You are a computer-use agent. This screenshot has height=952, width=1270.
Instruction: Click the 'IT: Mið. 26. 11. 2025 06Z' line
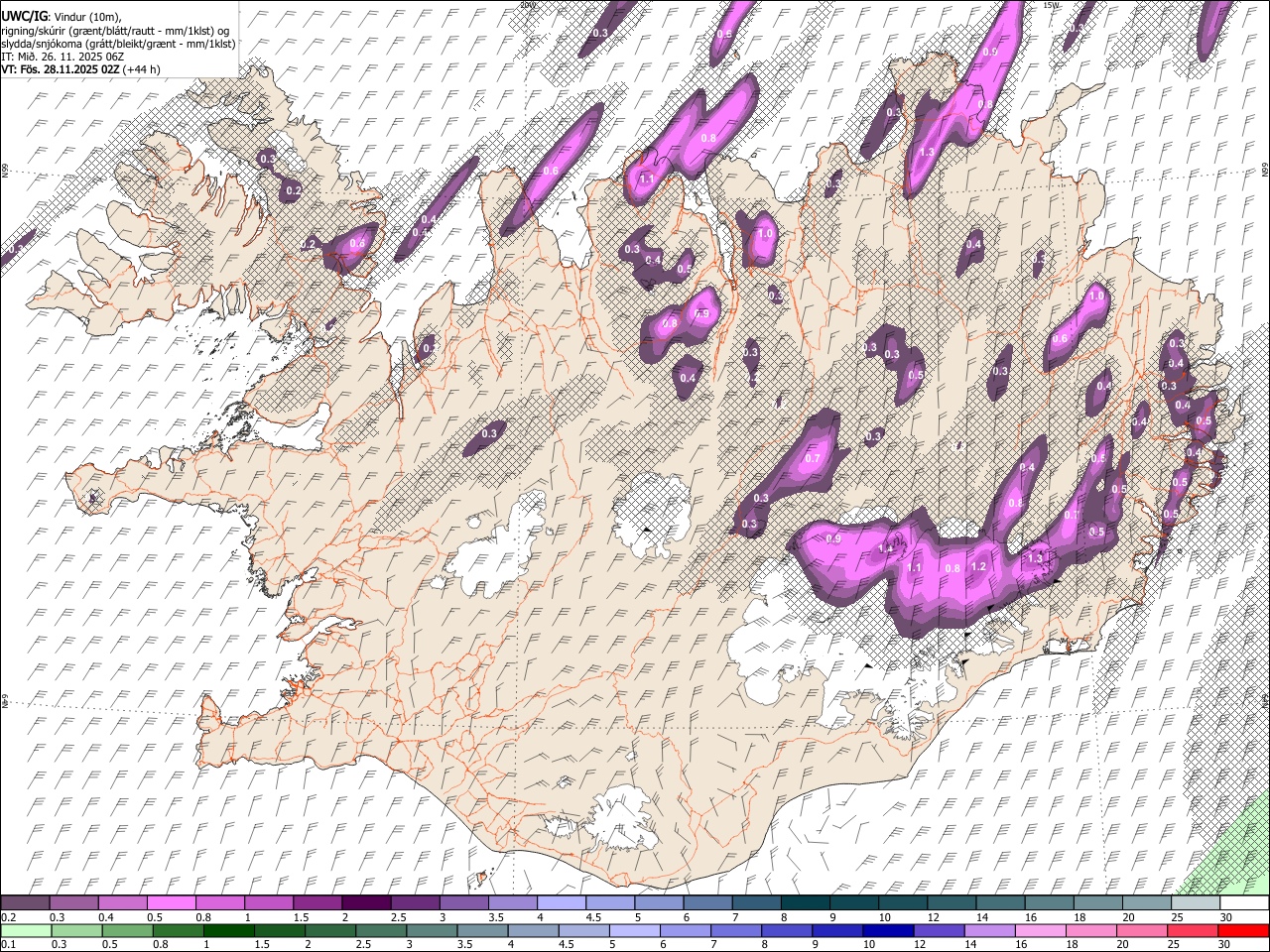coord(63,57)
